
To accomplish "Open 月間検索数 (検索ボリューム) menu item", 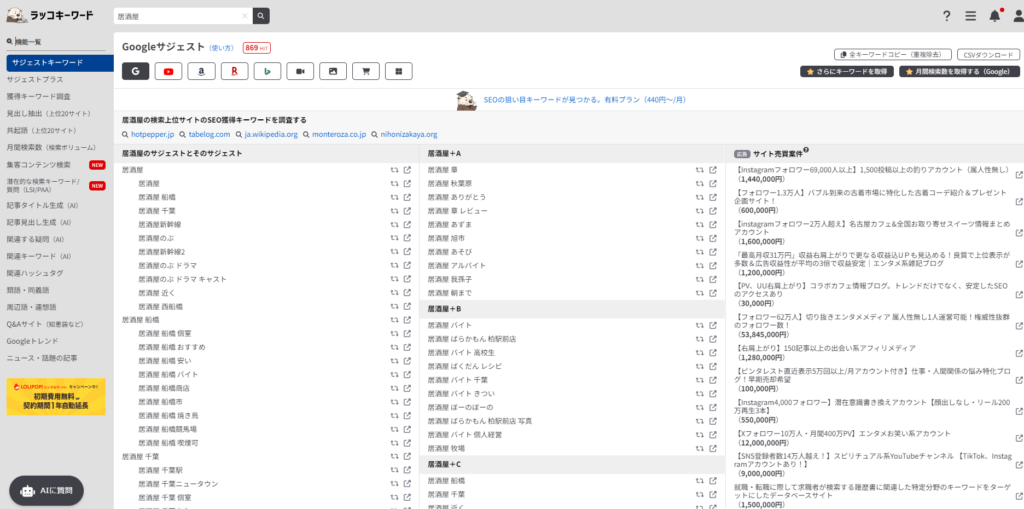I will click(x=51, y=148).
